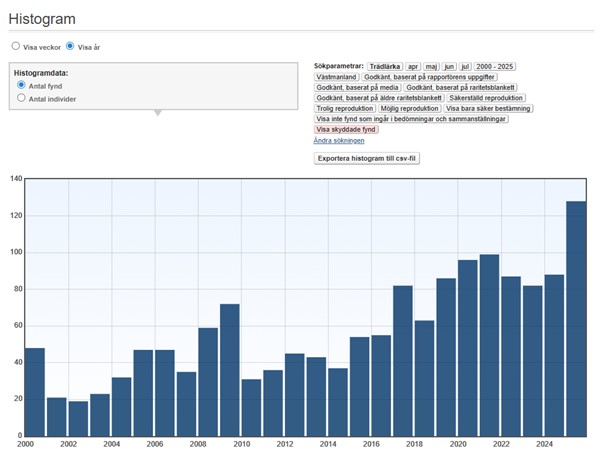Click the apr month tag
Image resolution: width=603 pixels, height=457 pixels.
coord(413,67)
